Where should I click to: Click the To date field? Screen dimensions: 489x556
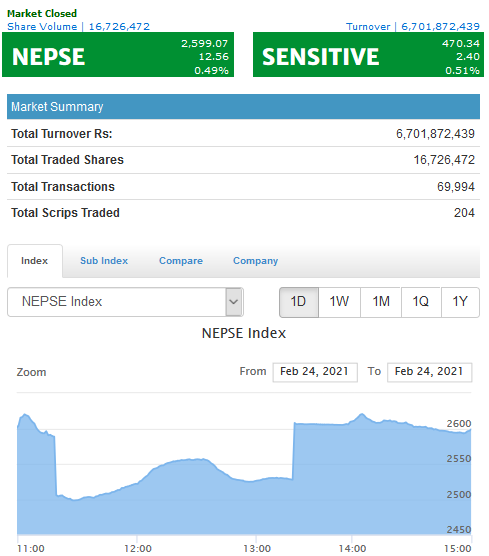(x=429, y=372)
